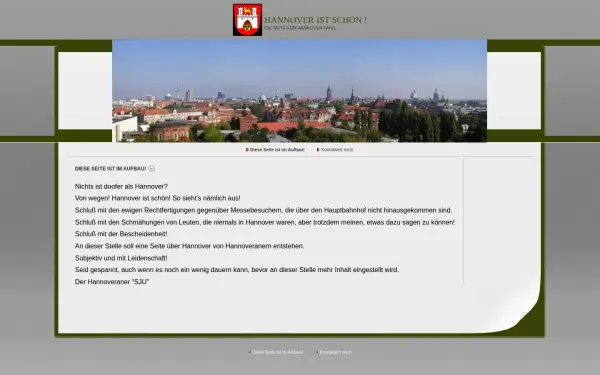The width and height of the screenshot is (600, 375).
Task: Click the sentence starting 'Seid gespannt'
Action: click(236, 270)
